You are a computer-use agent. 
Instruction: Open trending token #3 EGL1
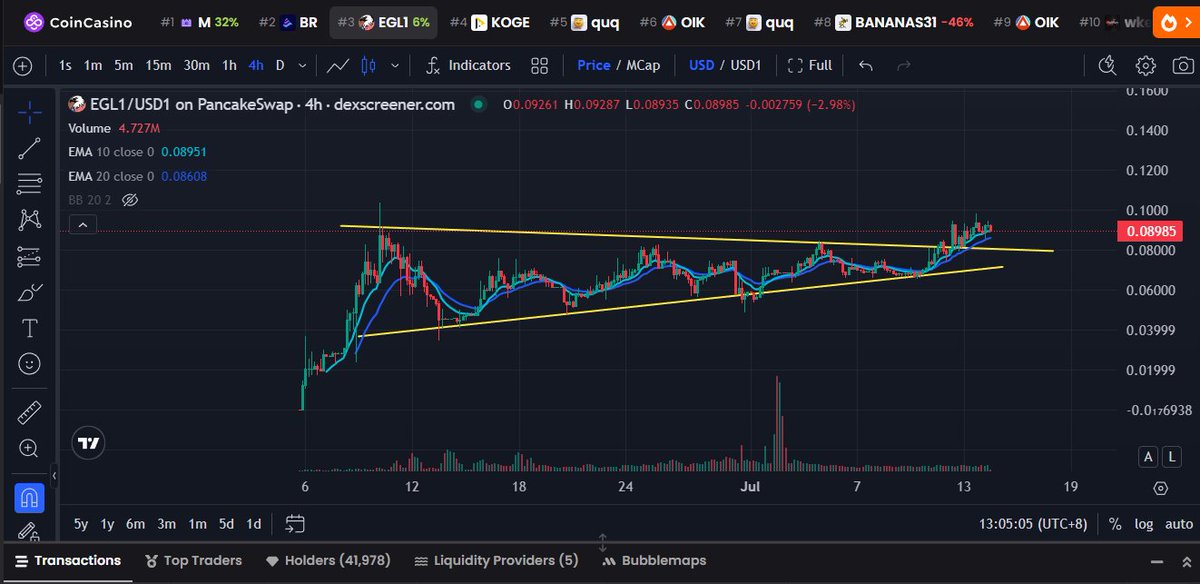coord(385,21)
